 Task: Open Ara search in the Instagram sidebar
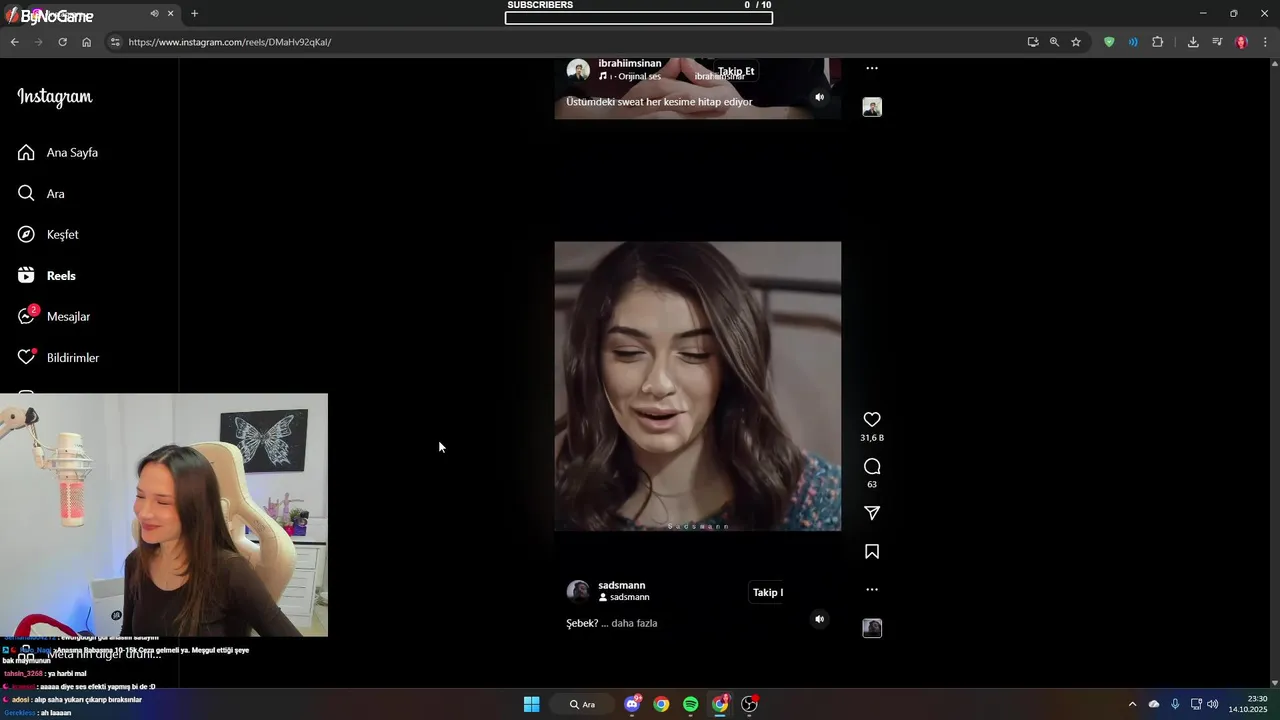point(41,194)
